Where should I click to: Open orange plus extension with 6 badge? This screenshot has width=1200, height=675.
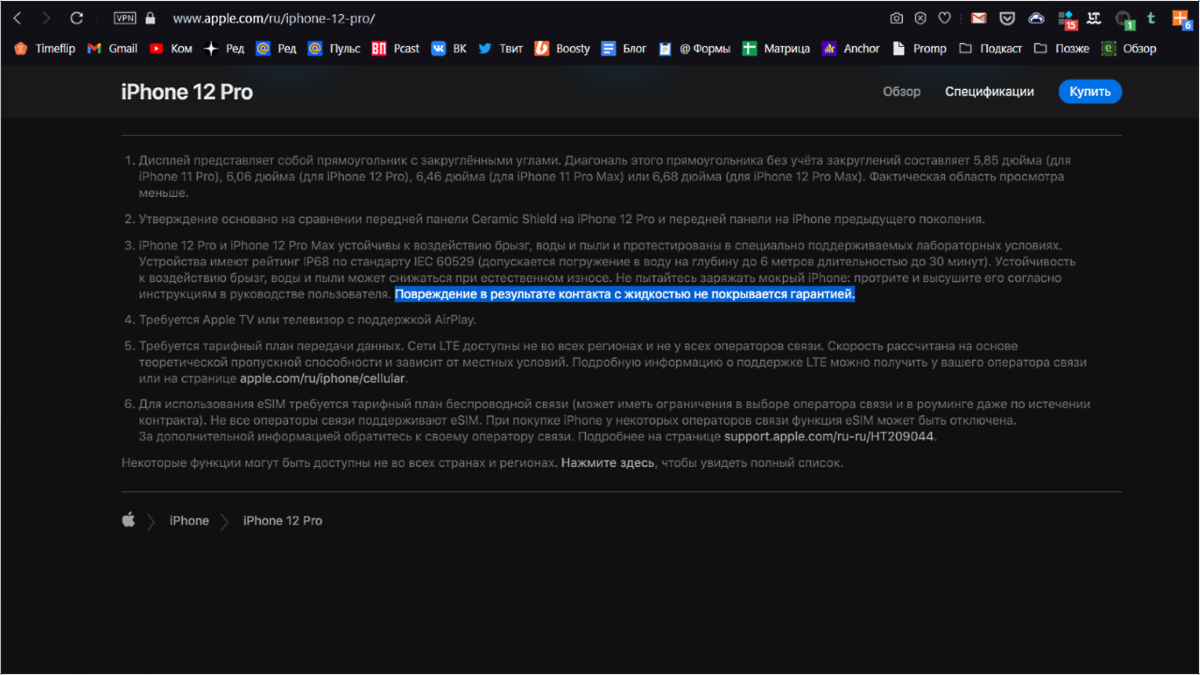click(x=1181, y=19)
